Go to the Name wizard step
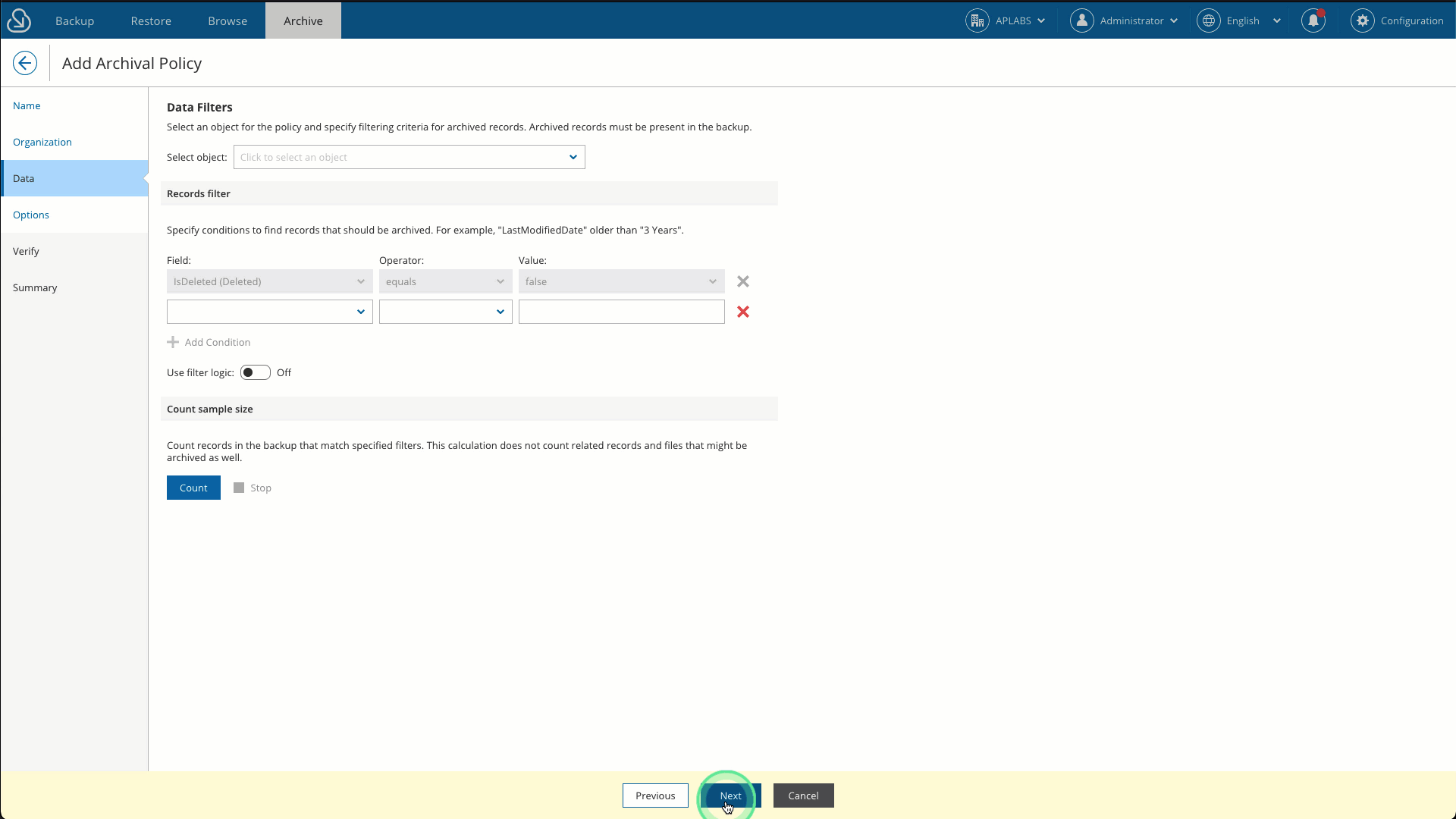The height and width of the screenshot is (819, 1456). (74, 105)
